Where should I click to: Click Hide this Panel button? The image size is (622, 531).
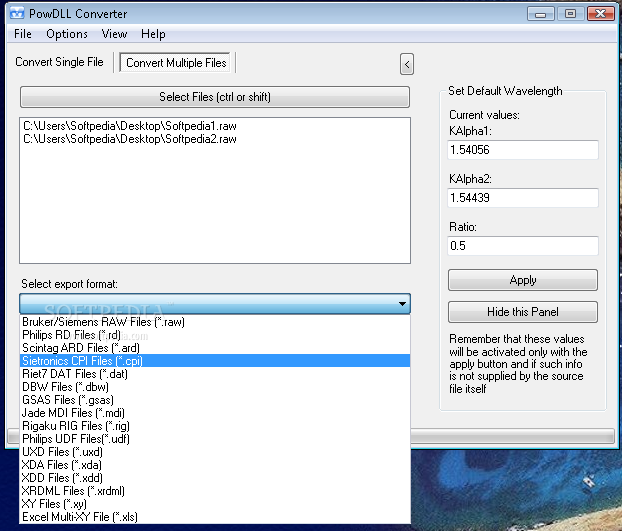[522, 312]
